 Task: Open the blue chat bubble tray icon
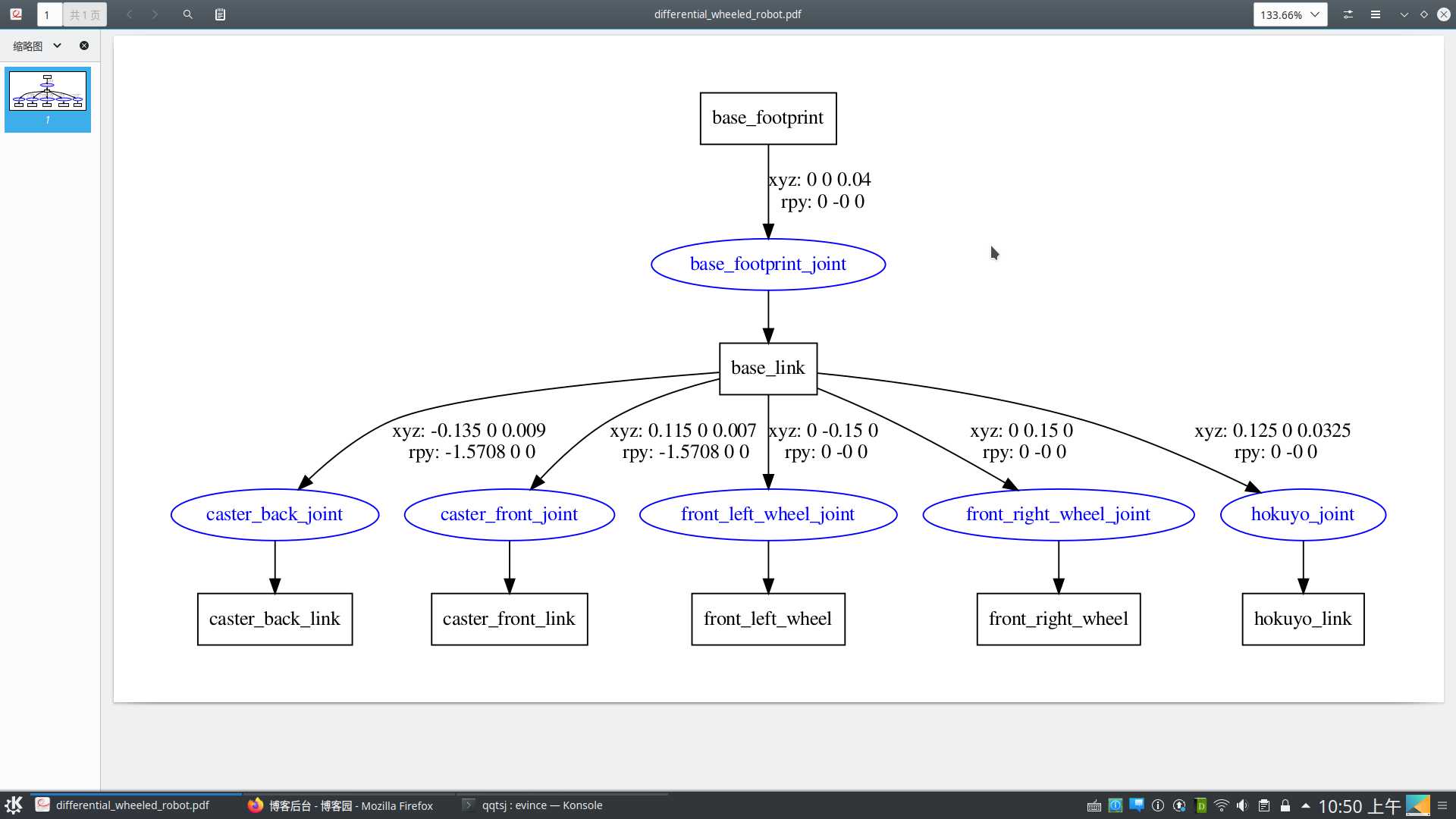1137,805
